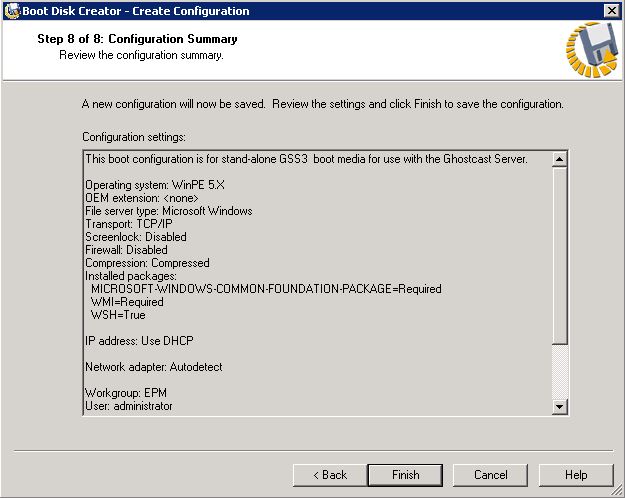Click the 'Step 8 of 8: Configuration Summary' heading

137,39
